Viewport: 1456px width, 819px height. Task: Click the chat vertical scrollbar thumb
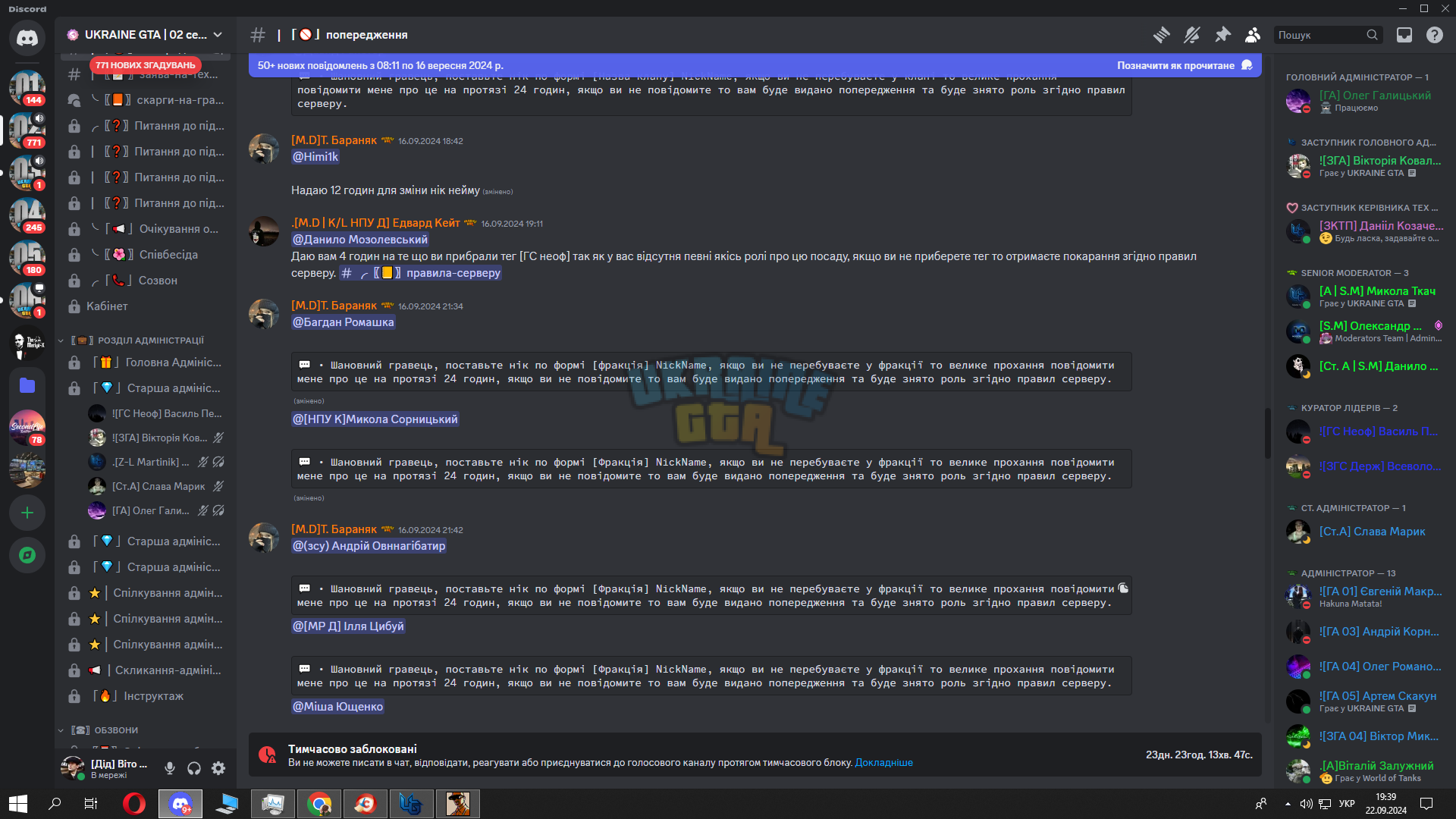[x=1267, y=433]
